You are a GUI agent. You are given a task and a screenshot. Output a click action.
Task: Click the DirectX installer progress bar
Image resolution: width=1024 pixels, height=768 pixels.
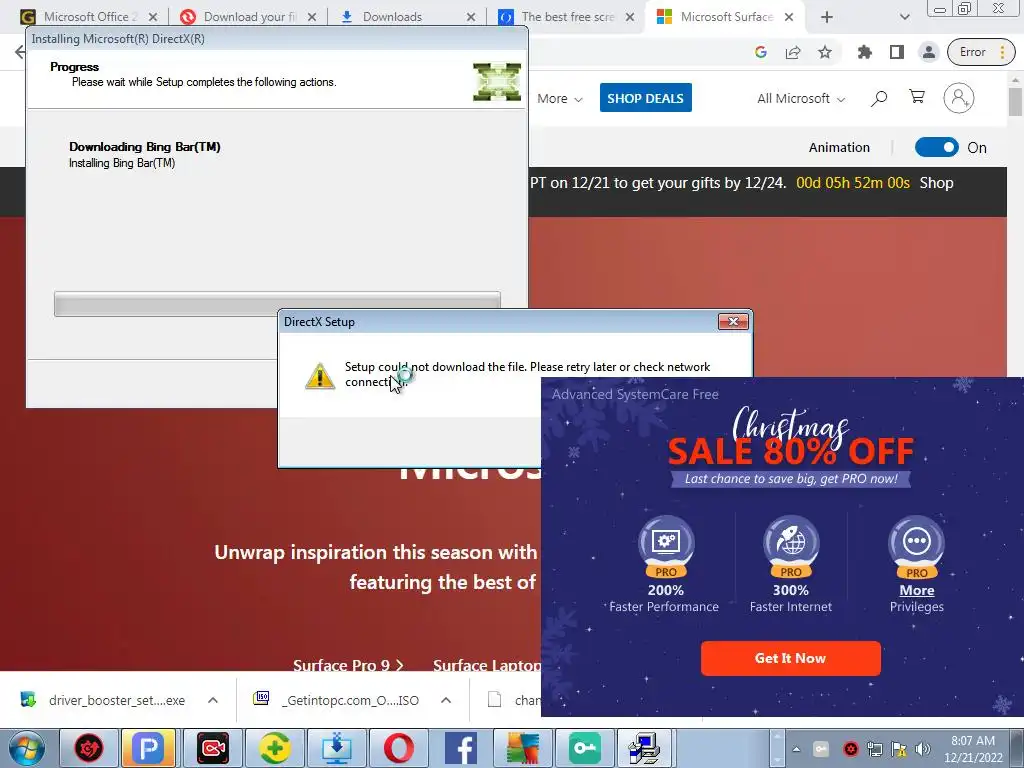277,304
